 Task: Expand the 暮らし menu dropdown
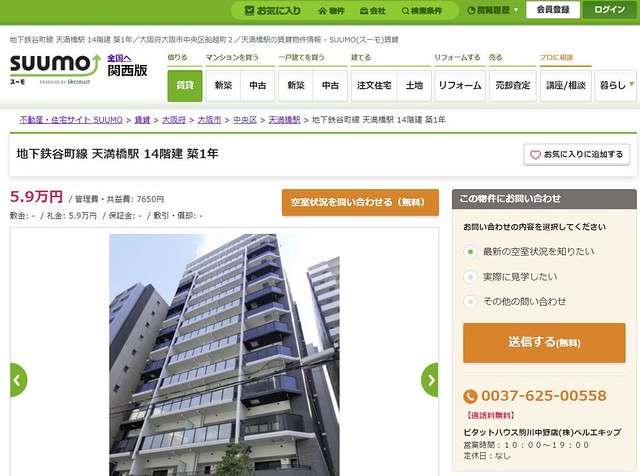(x=616, y=85)
